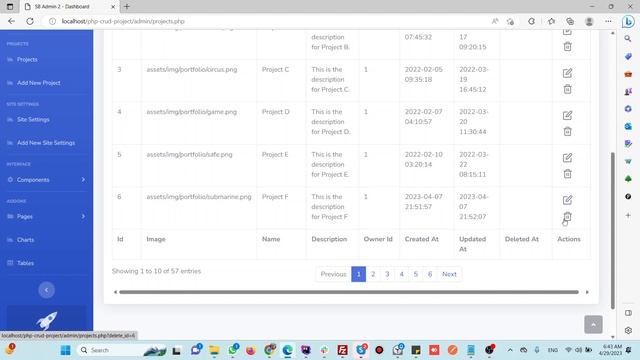Click Previous pagination button
640x360 pixels.
[333, 274]
